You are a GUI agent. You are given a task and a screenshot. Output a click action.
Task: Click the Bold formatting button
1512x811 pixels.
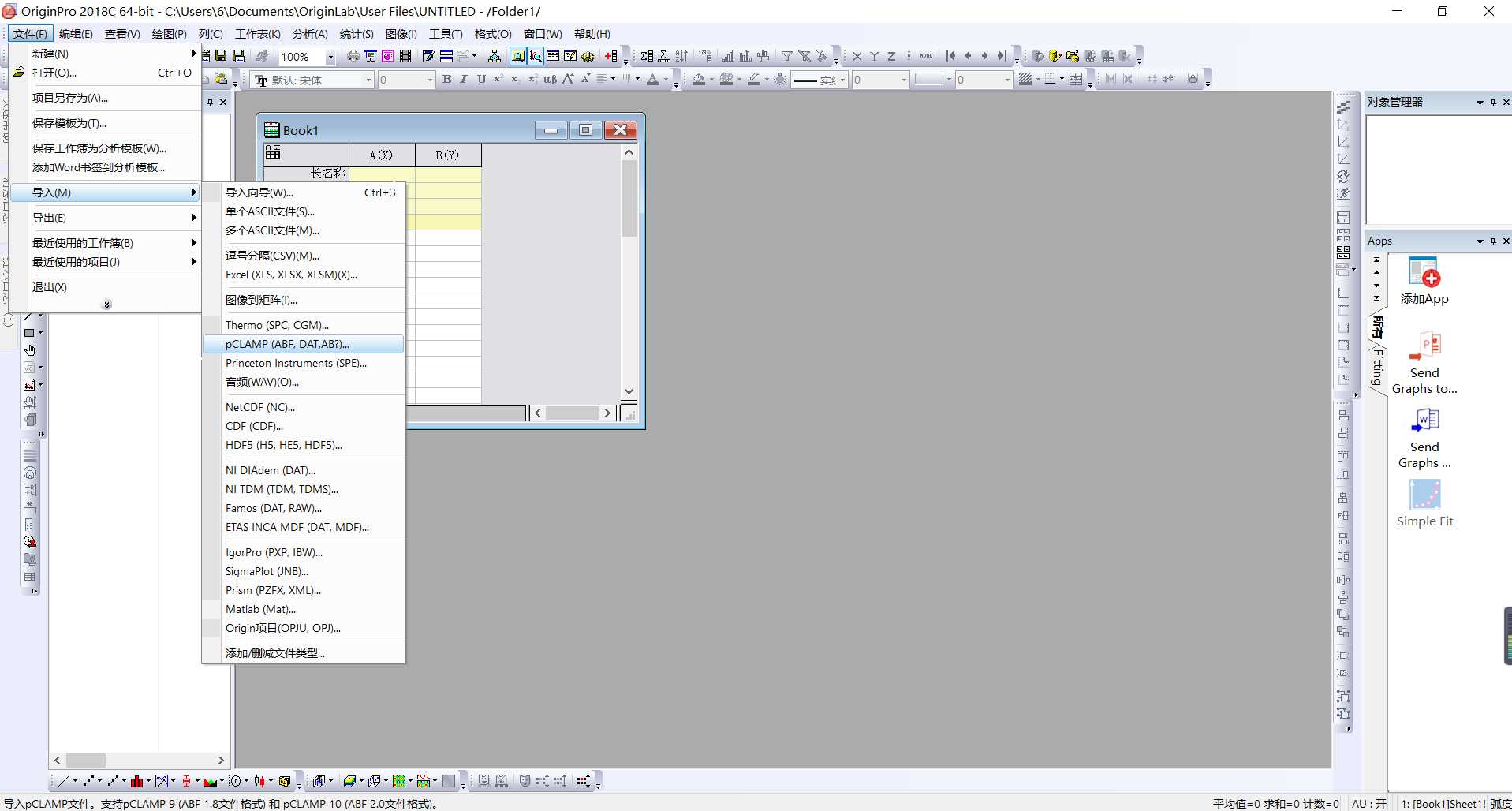(447, 79)
